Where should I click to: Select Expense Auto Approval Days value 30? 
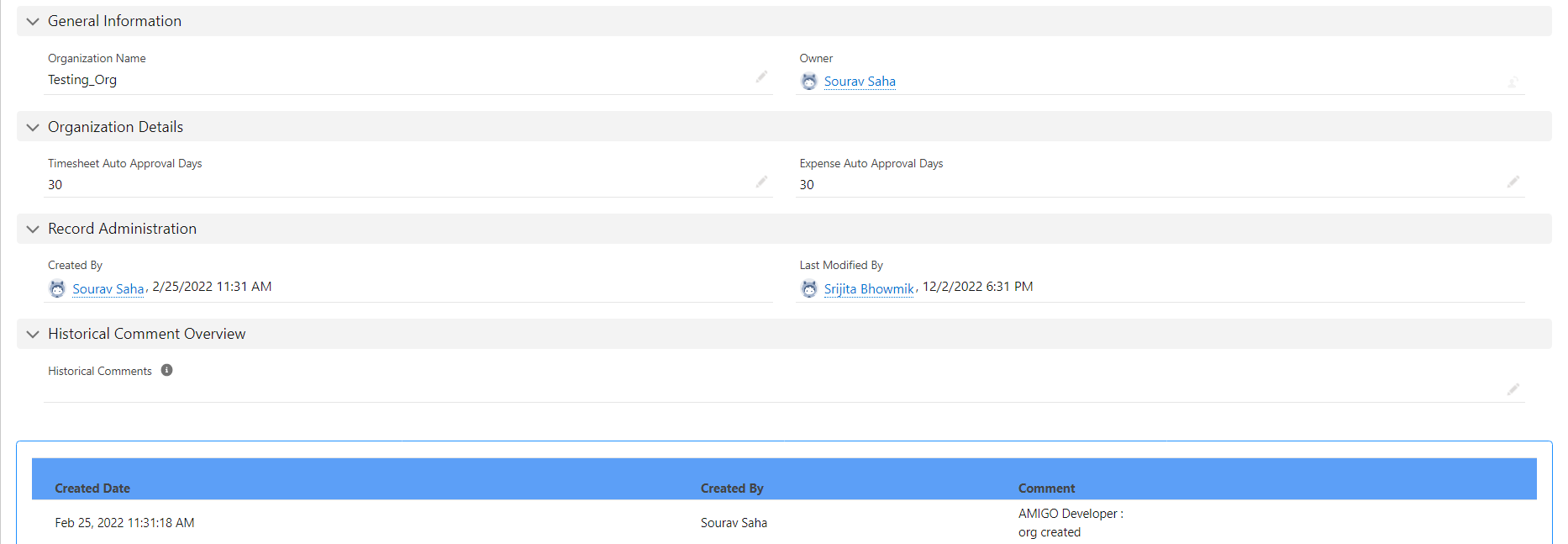tap(807, 185)
